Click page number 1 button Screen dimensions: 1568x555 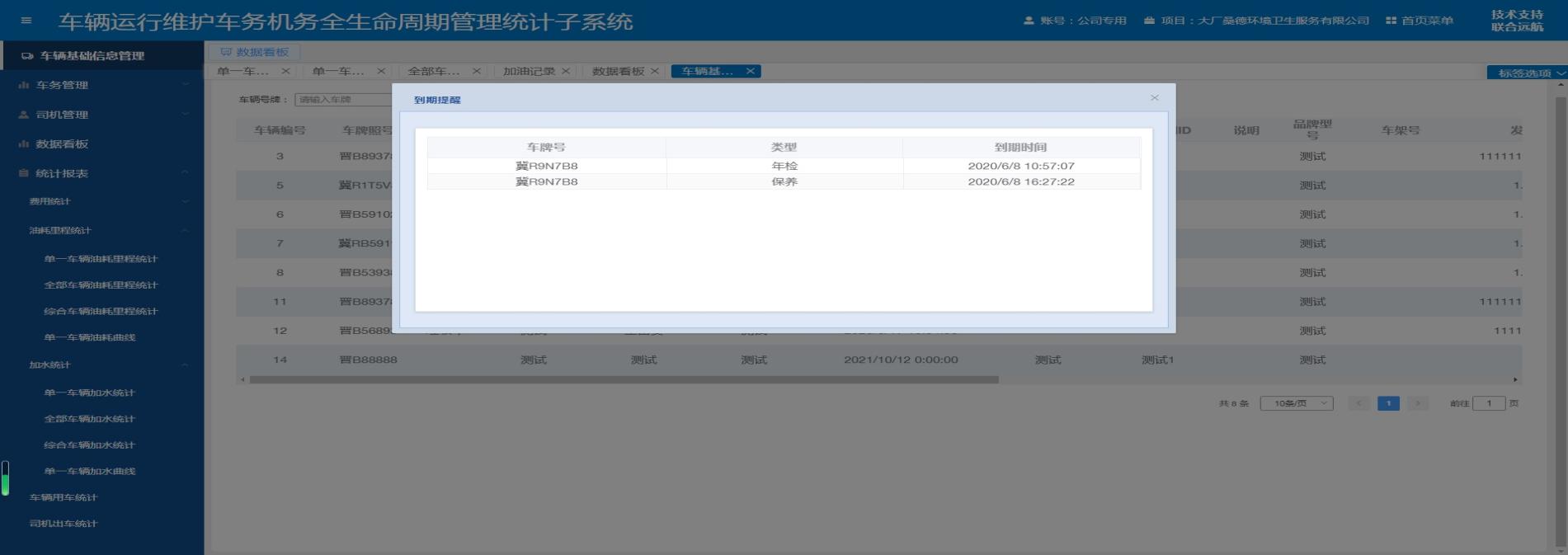(1388, 403)
